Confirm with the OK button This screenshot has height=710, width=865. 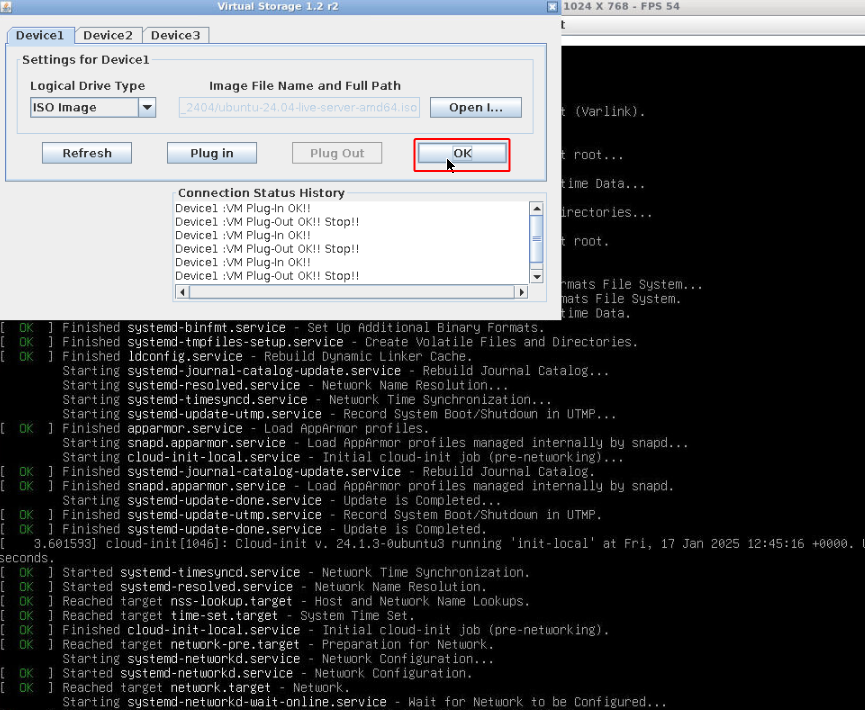click(462, 153)
